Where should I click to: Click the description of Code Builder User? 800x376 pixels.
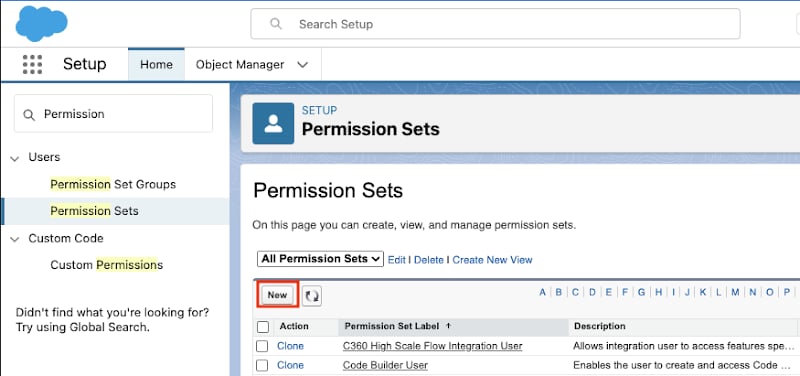(683, 365)
